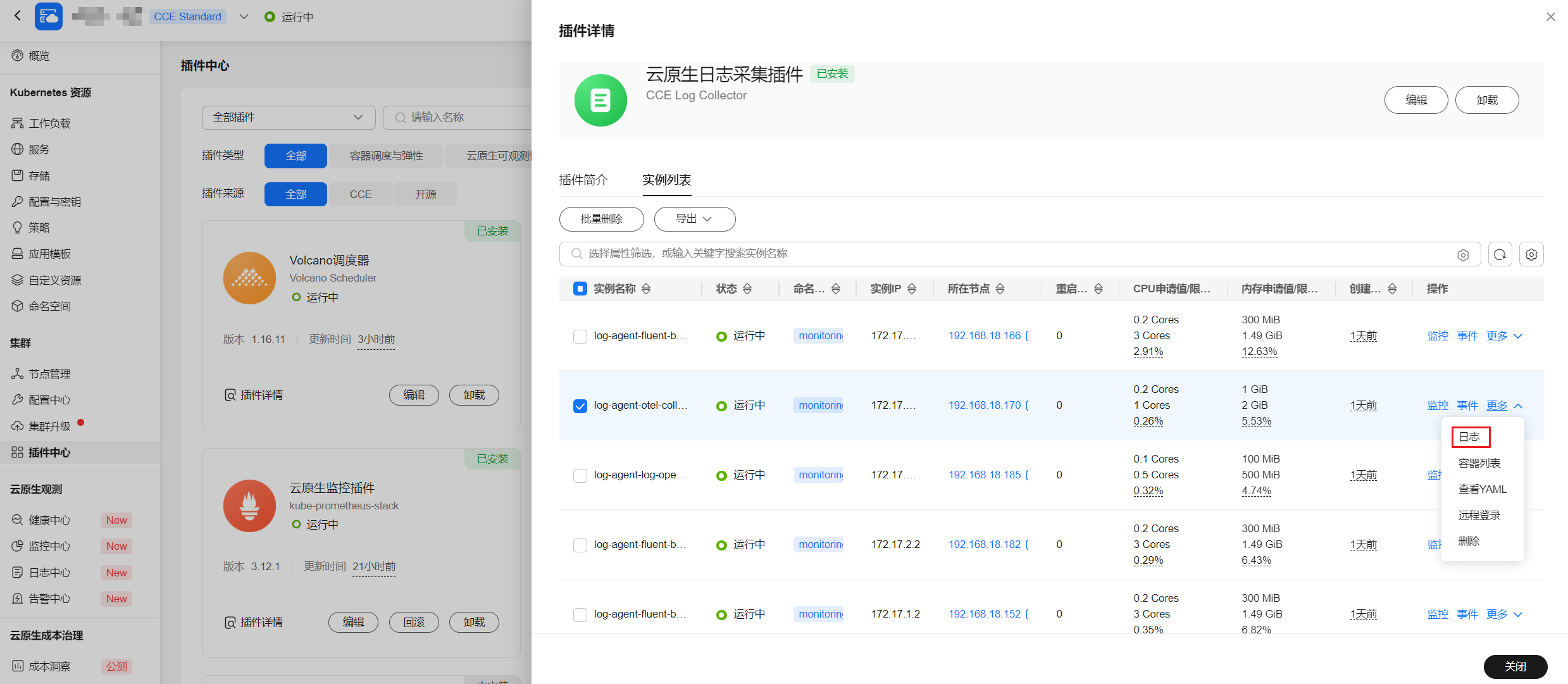
Task: Sort by 所在节点 column sort icon
Action: tap(1000, 289)
